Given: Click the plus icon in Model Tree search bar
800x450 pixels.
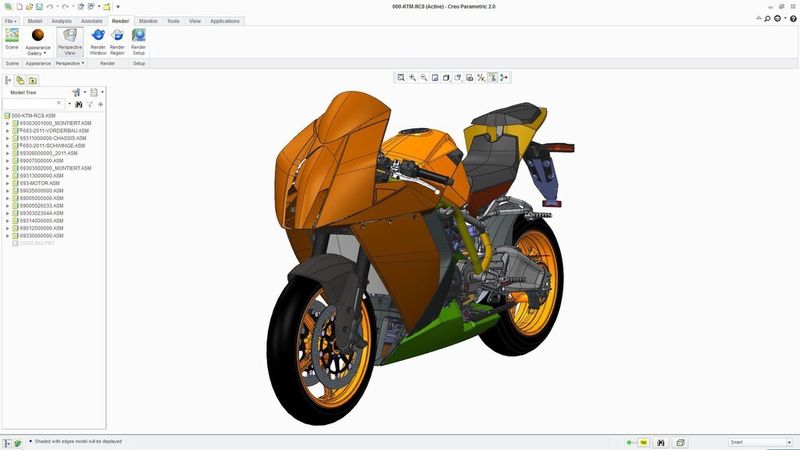Looking at the screenshot, I should tap(101, 104).
